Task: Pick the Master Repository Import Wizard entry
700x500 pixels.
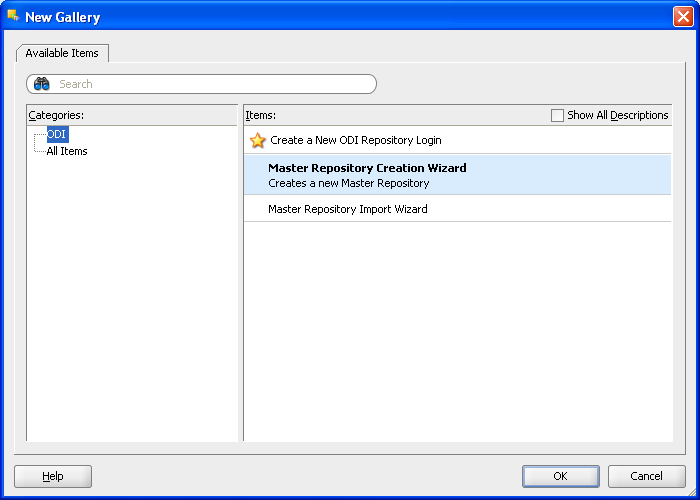Action: pos(347,209)
